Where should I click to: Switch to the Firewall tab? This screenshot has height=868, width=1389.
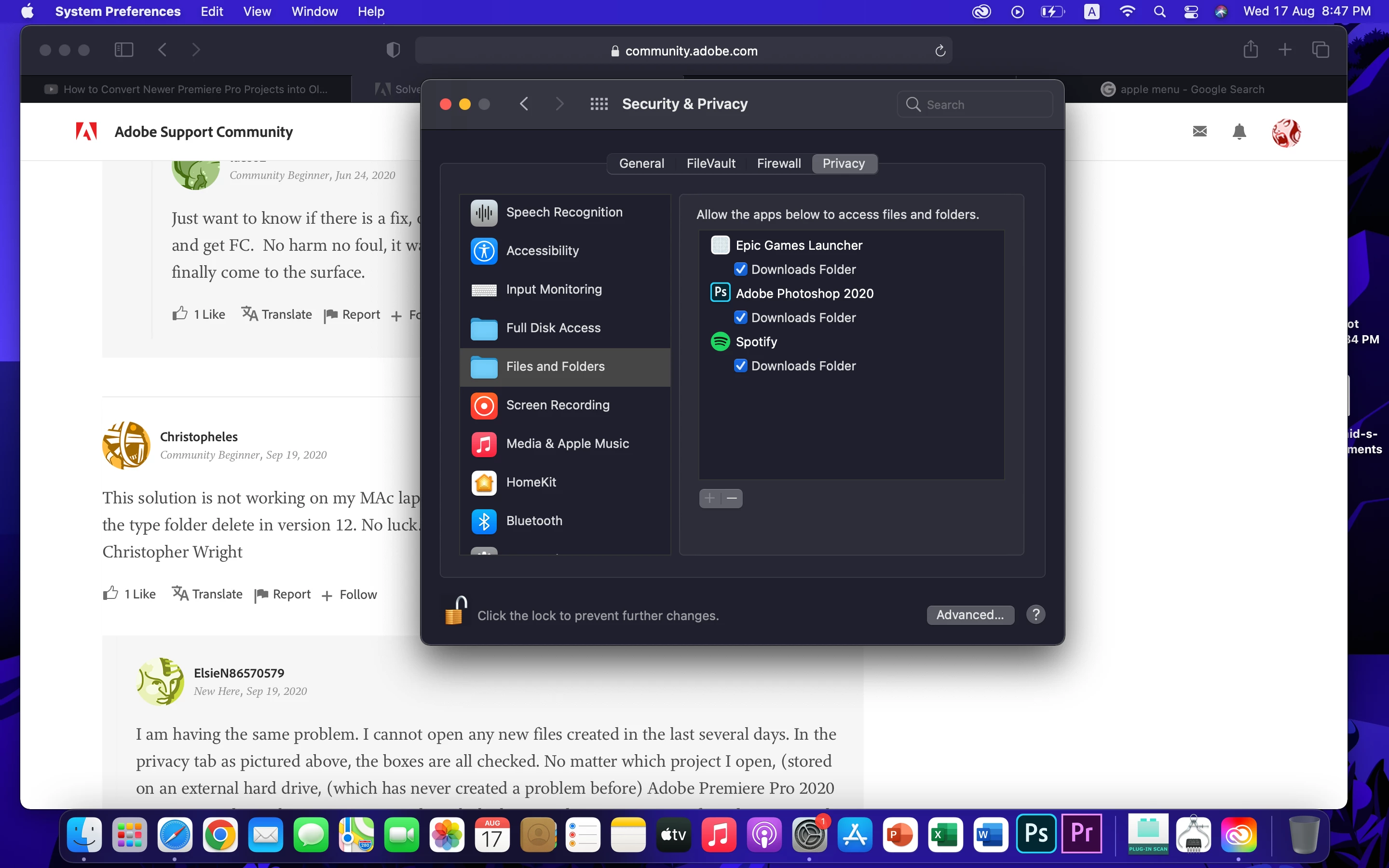coord(778,163)
